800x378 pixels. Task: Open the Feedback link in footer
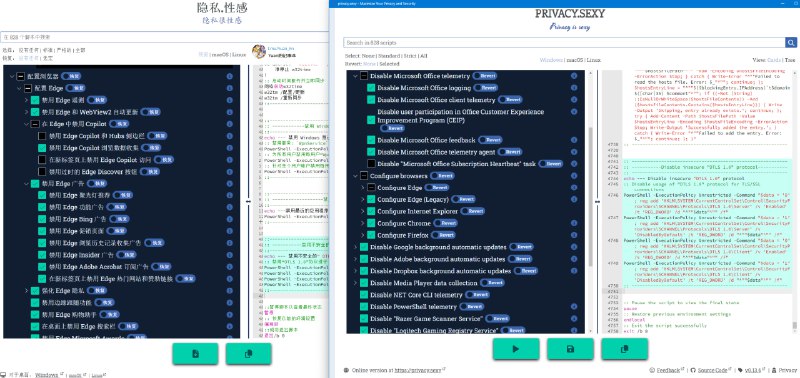click(668, 370)
